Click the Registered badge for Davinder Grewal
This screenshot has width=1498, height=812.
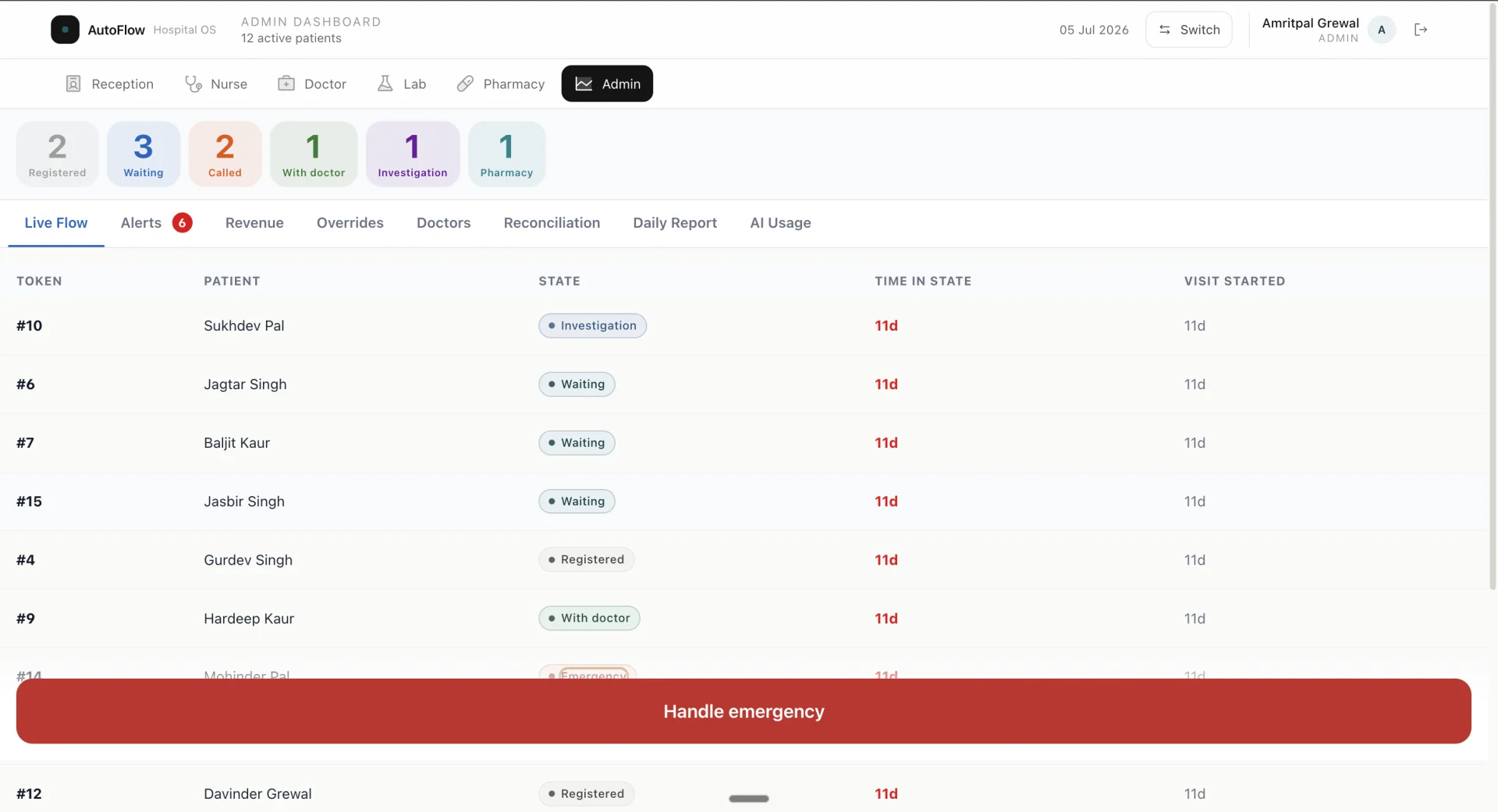pyautogui.click(x=586, y=793)
